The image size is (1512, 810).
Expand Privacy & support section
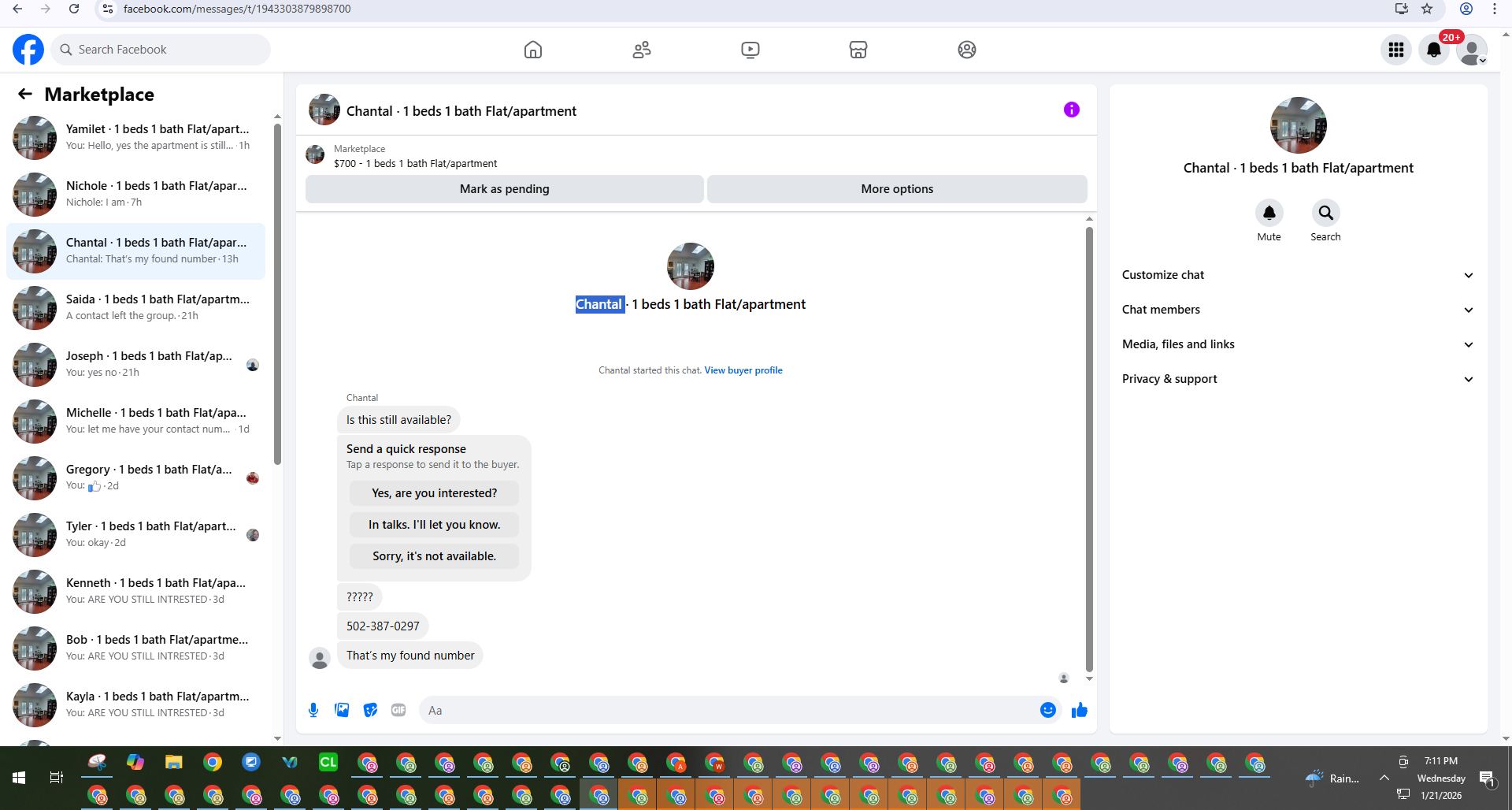click(1298, 379)
